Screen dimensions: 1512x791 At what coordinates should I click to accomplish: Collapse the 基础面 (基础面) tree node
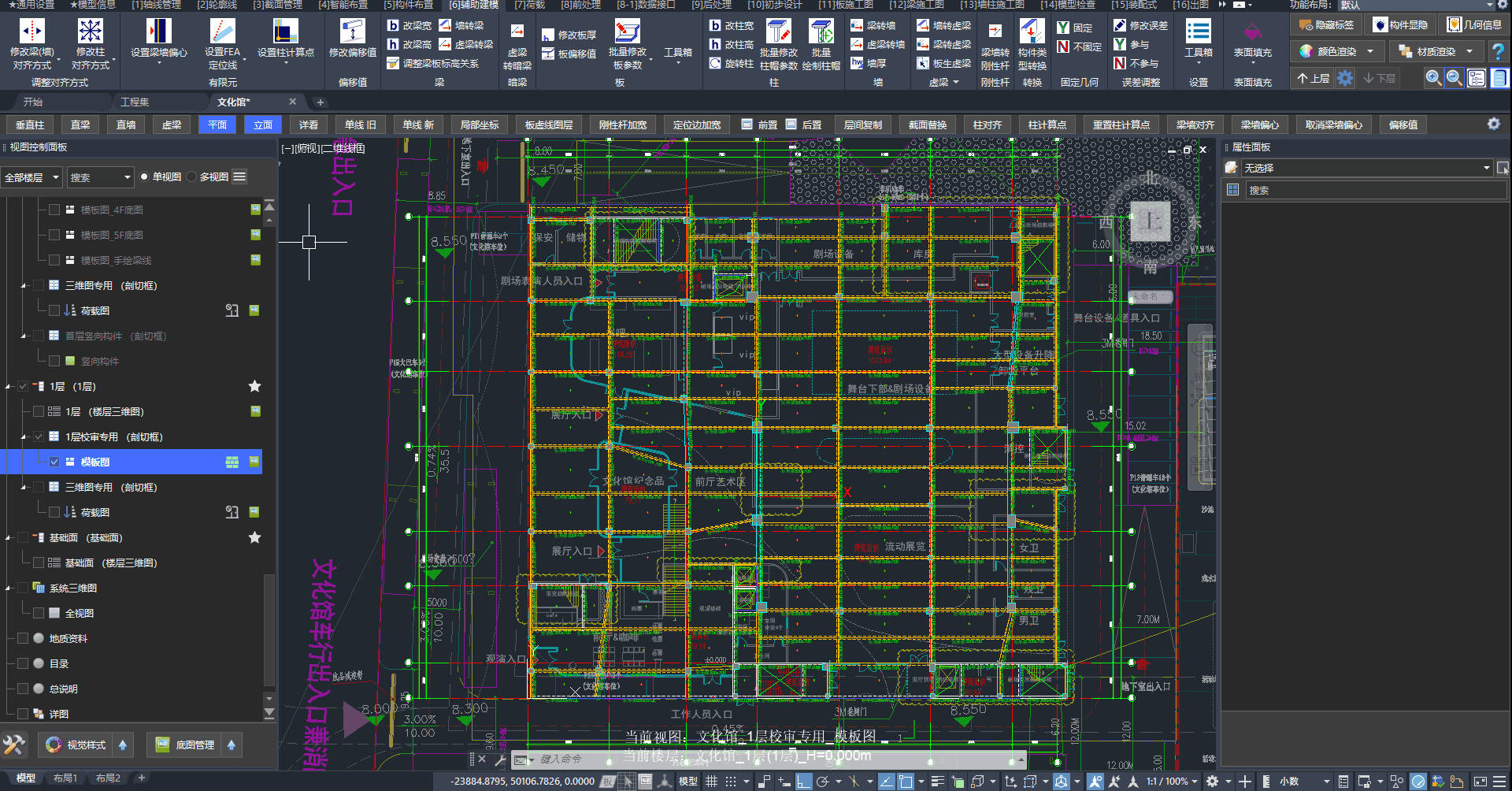[x=8, y=537]
